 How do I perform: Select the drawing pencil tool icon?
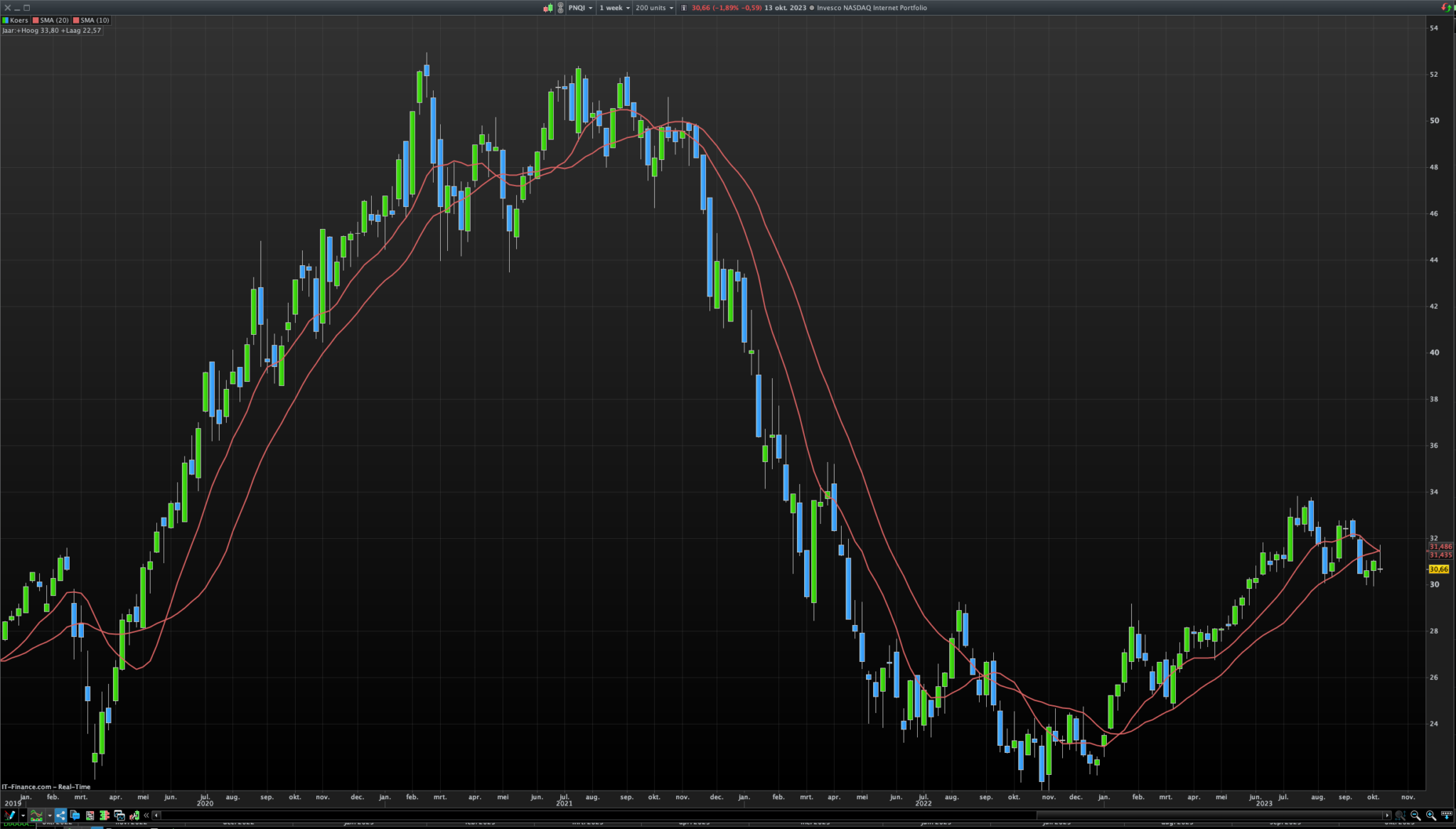point(10,815)
